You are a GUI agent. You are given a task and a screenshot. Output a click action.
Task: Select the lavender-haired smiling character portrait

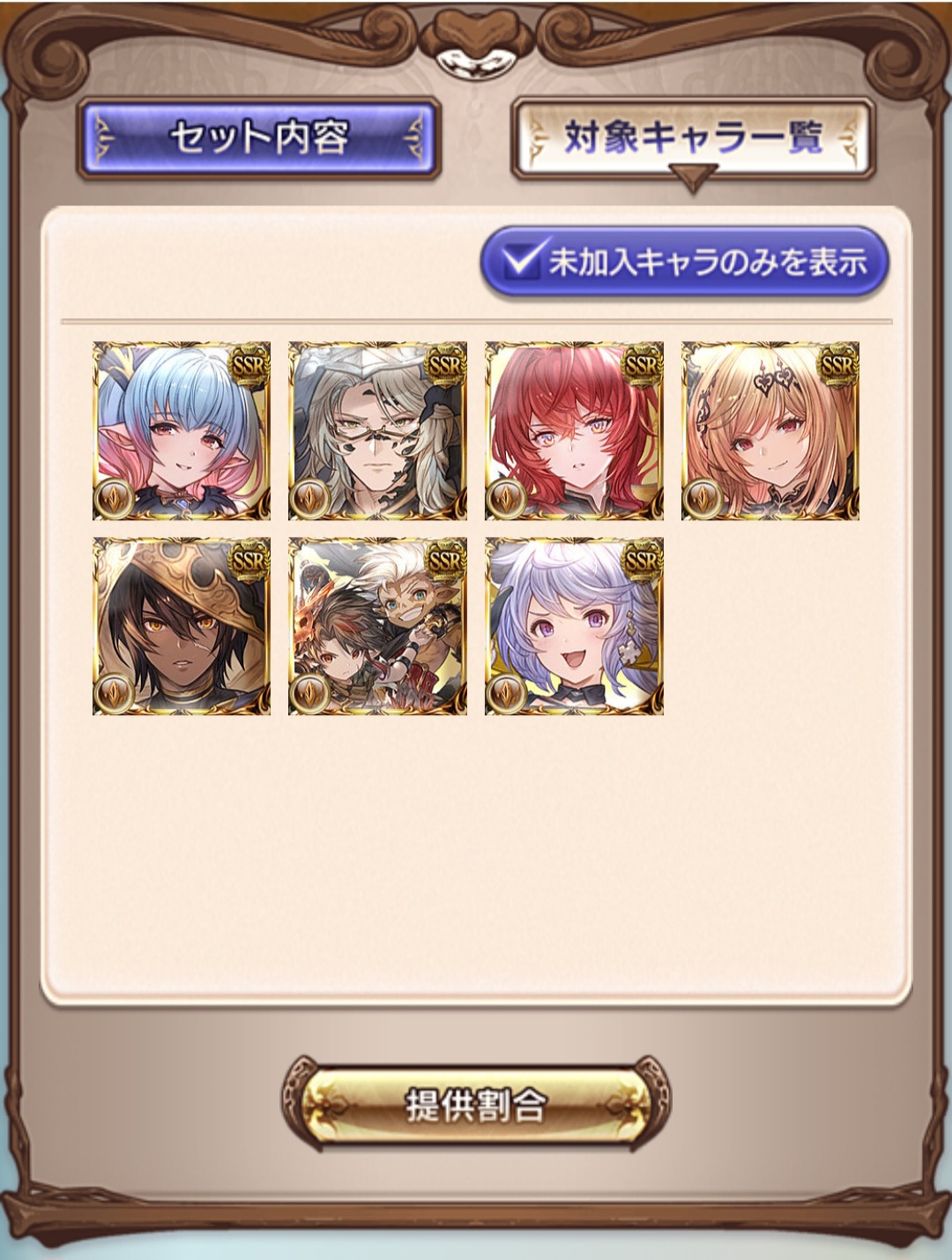pyautogui.click(x=575, y=626)
